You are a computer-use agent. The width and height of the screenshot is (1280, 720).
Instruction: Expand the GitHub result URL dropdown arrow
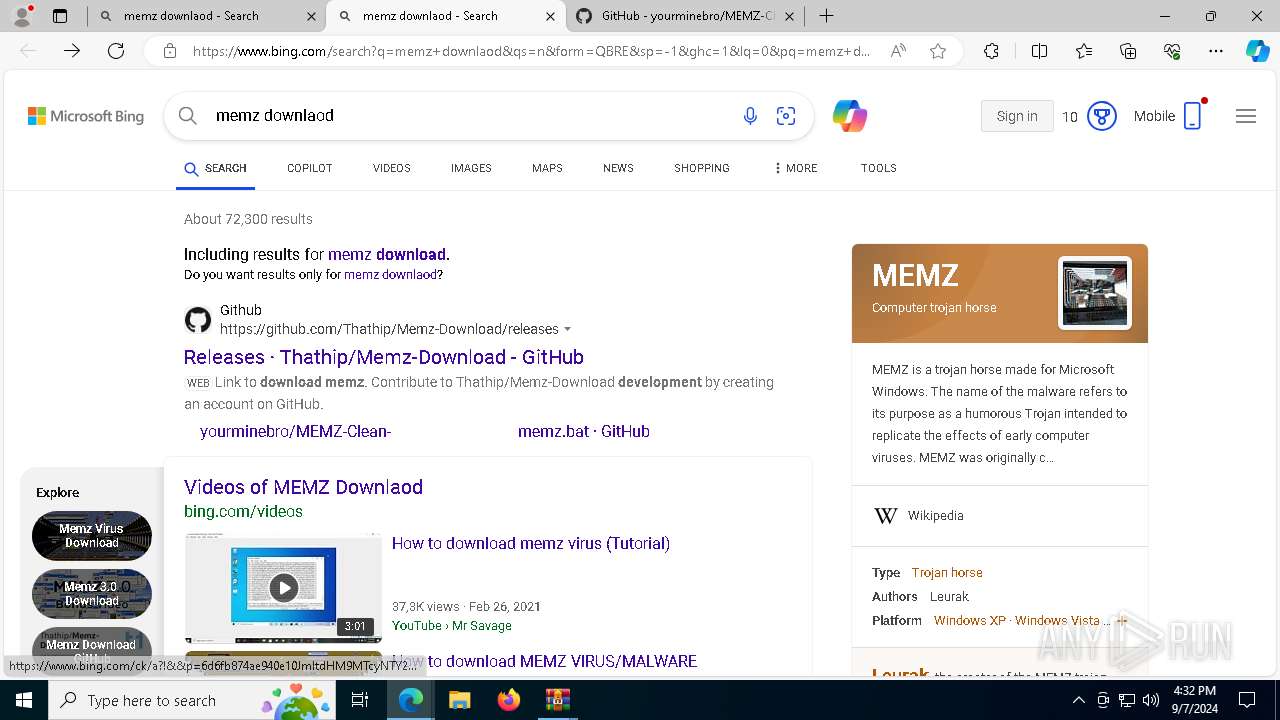568,329
